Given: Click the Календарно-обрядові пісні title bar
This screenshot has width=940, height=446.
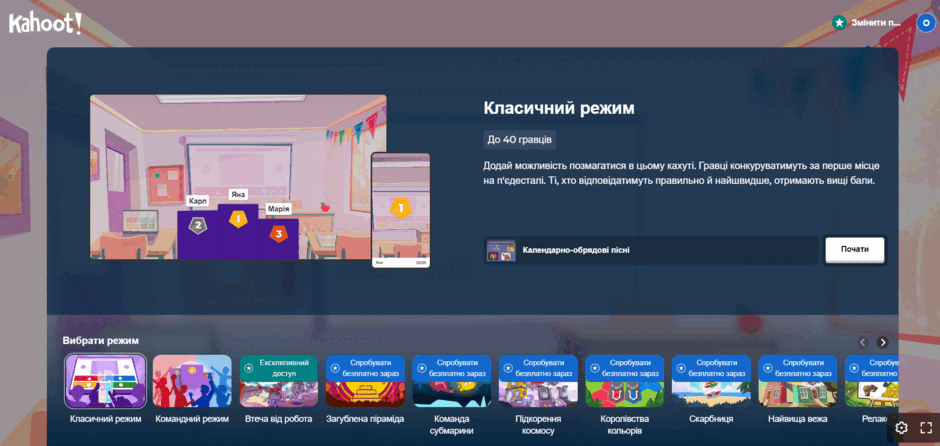Looking at the screenshot, I should (x=651, y=250).
